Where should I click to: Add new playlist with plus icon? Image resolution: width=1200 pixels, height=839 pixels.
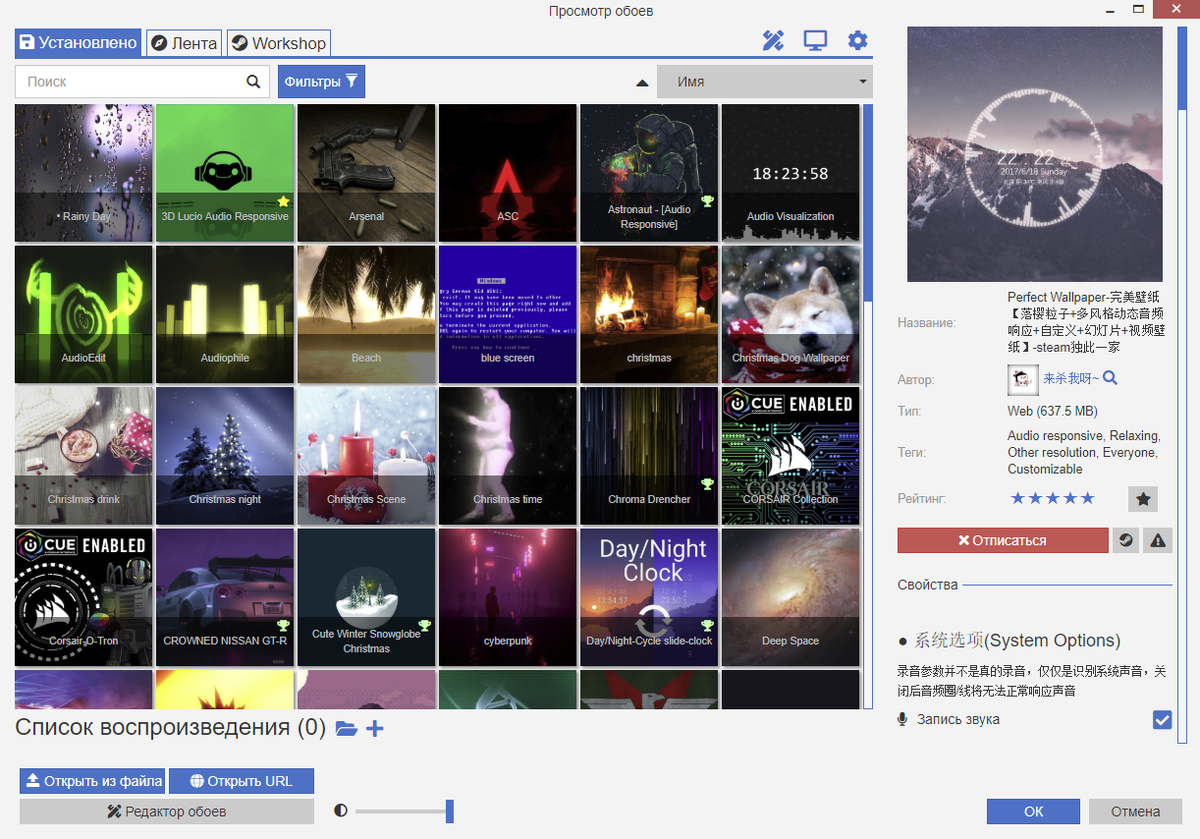(x=375, y=729)
